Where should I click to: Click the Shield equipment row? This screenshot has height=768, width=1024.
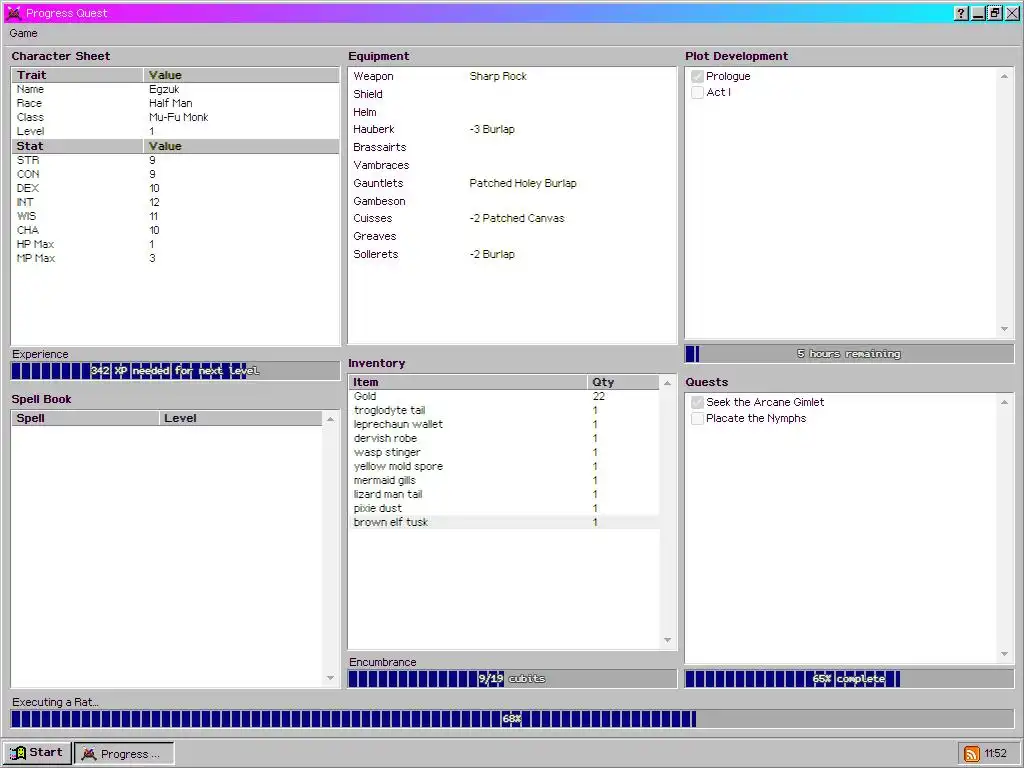tap(512, 94)
